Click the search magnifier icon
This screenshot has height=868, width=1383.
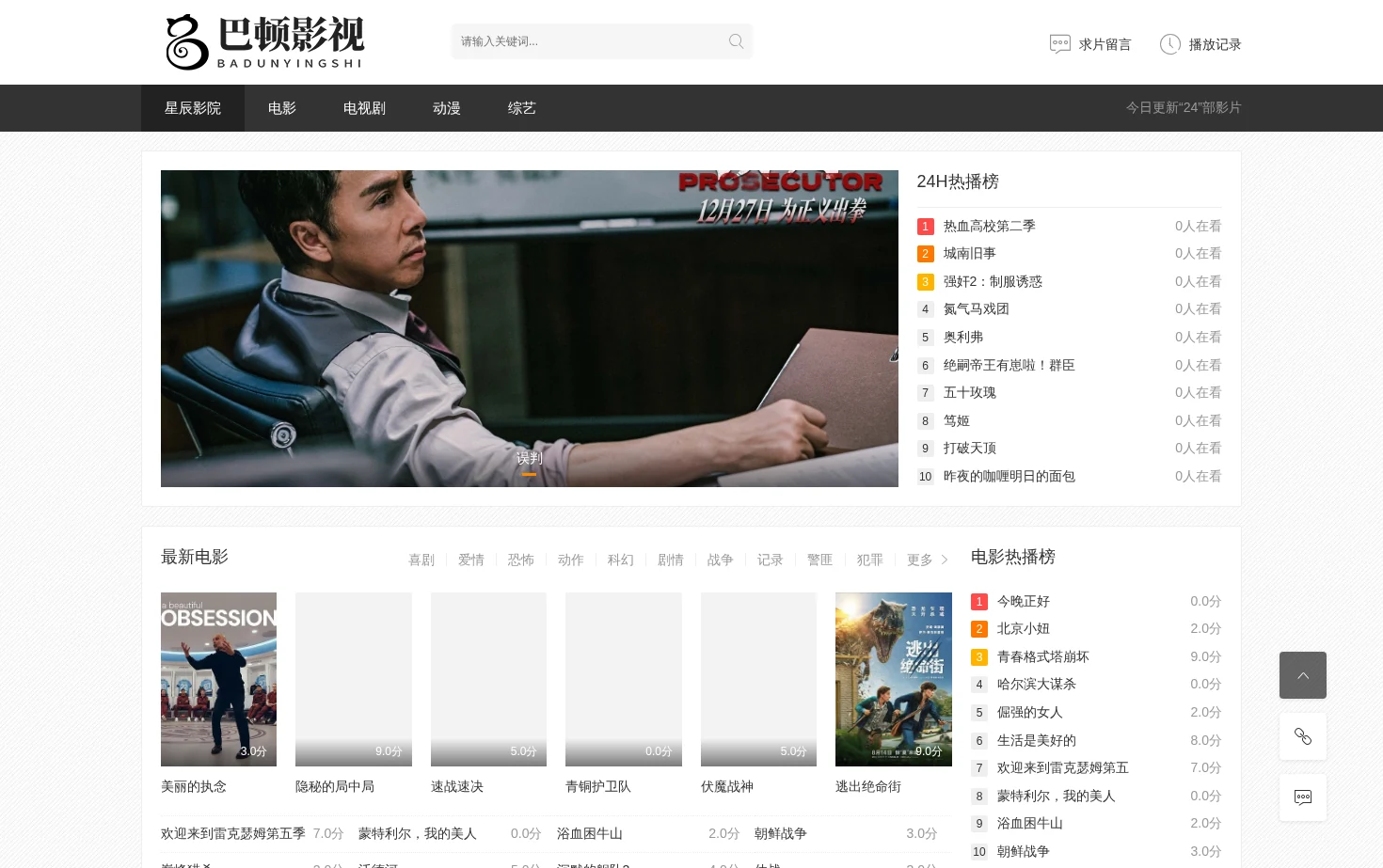[x=736, y=41]
